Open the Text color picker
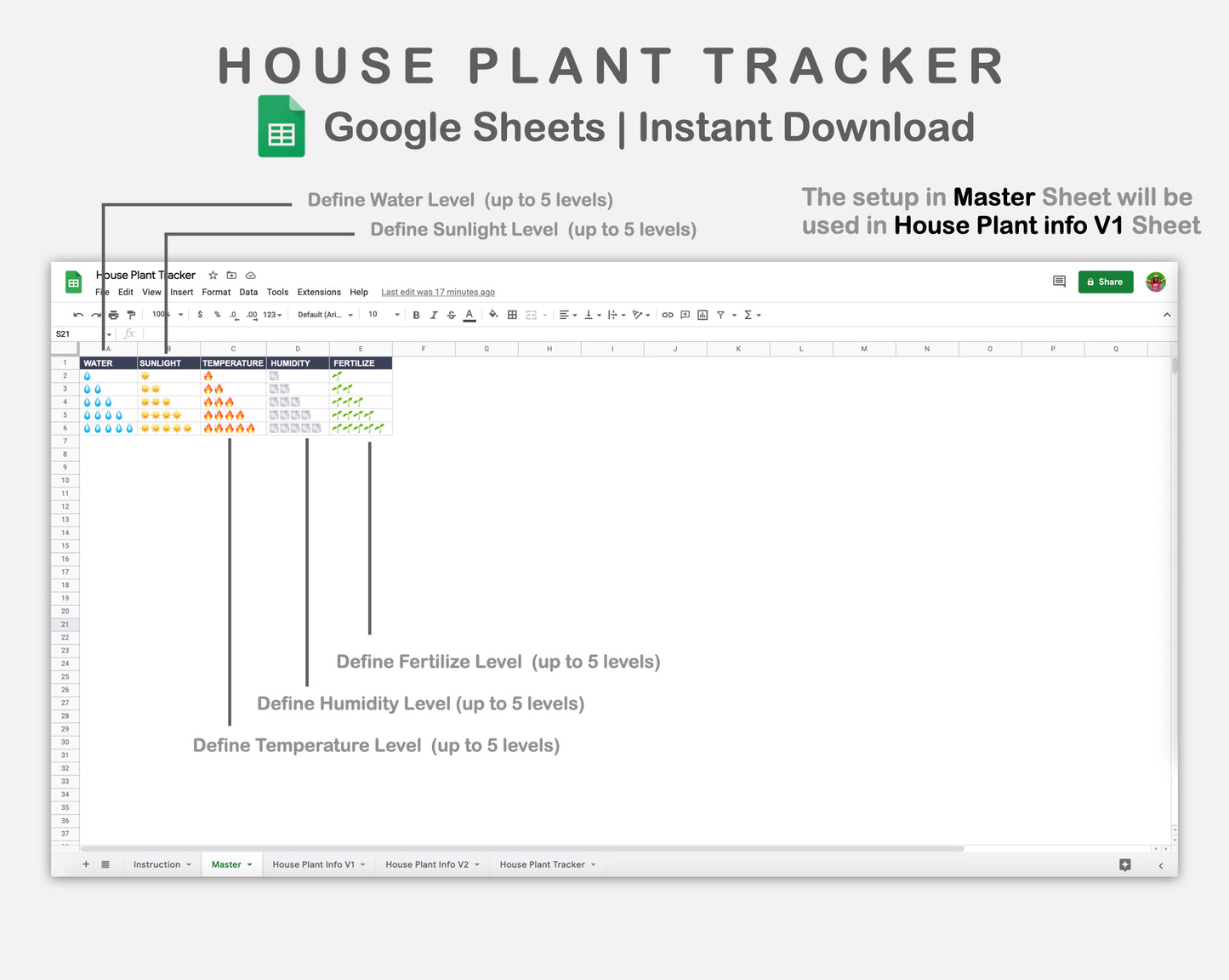 pos(469,314)
